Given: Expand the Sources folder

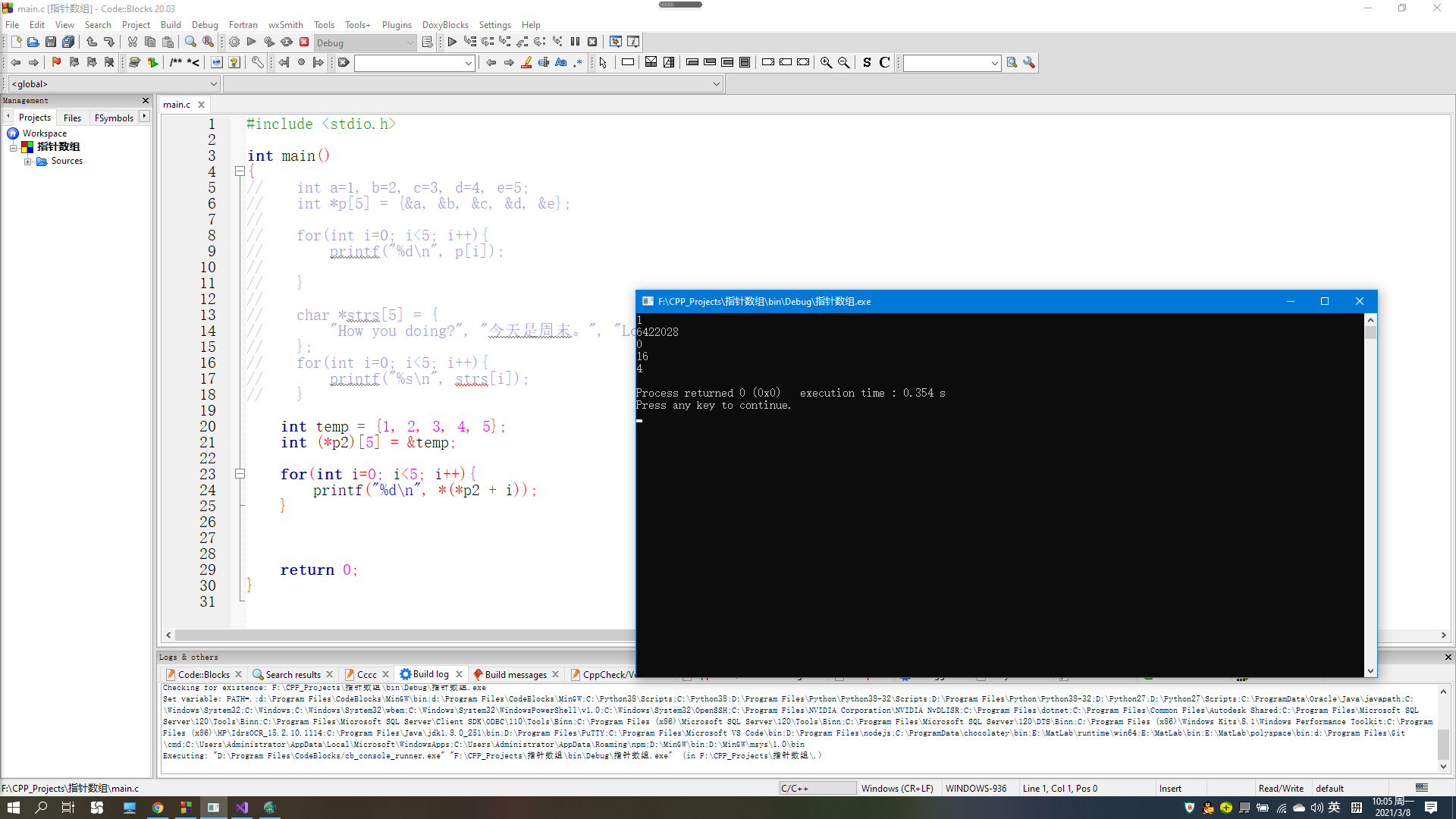Looking at the screenshot, I should tap(27, 162).
